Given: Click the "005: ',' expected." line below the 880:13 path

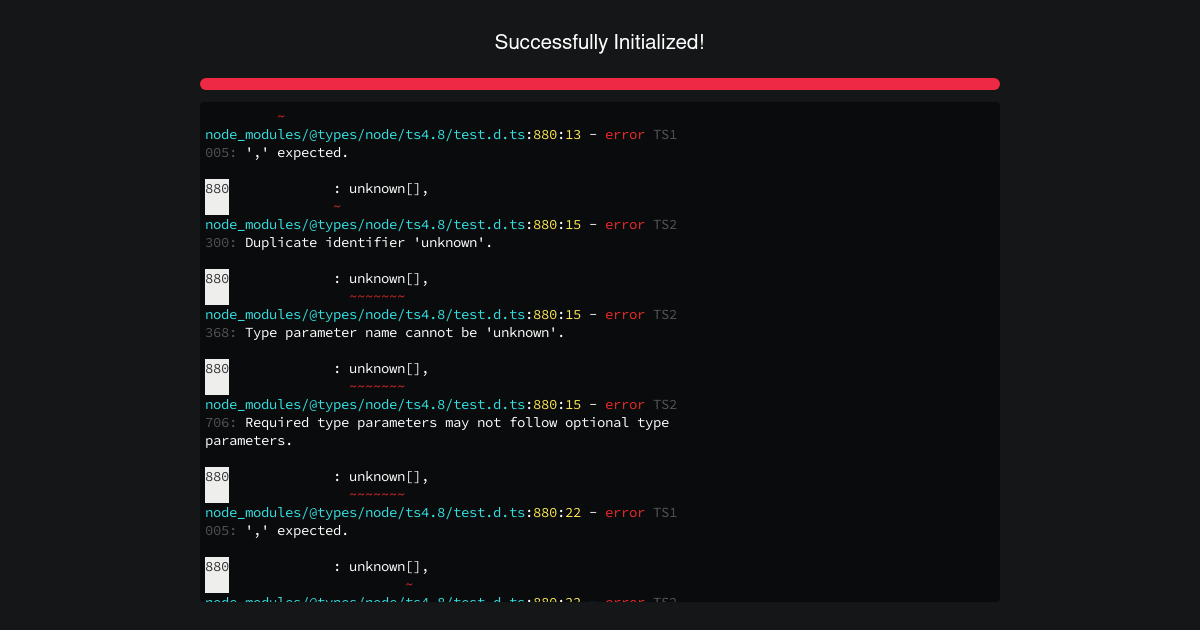Looking at the screenshot, I should 277,152.
